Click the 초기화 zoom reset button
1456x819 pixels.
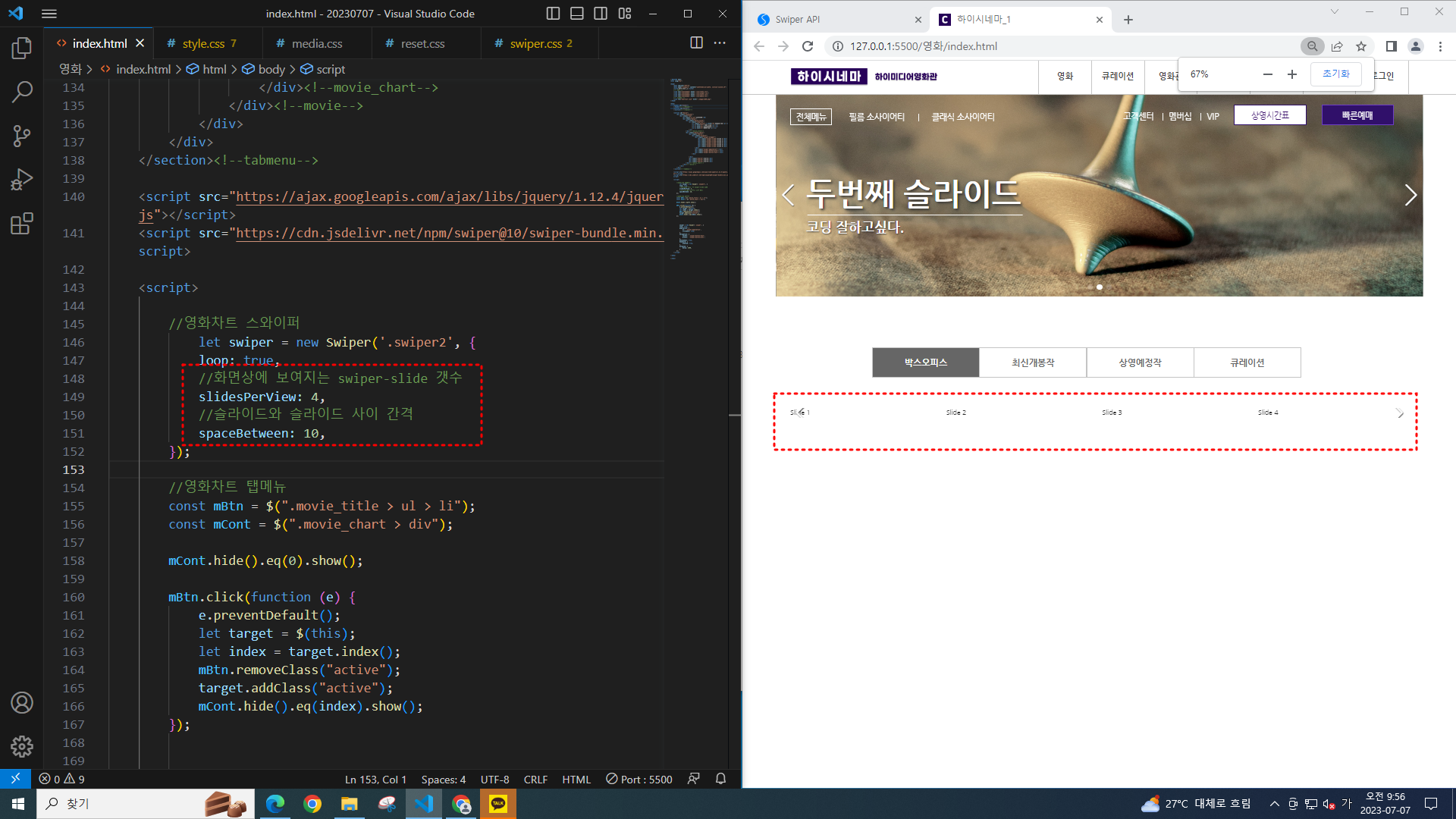tap(1335, 74)
